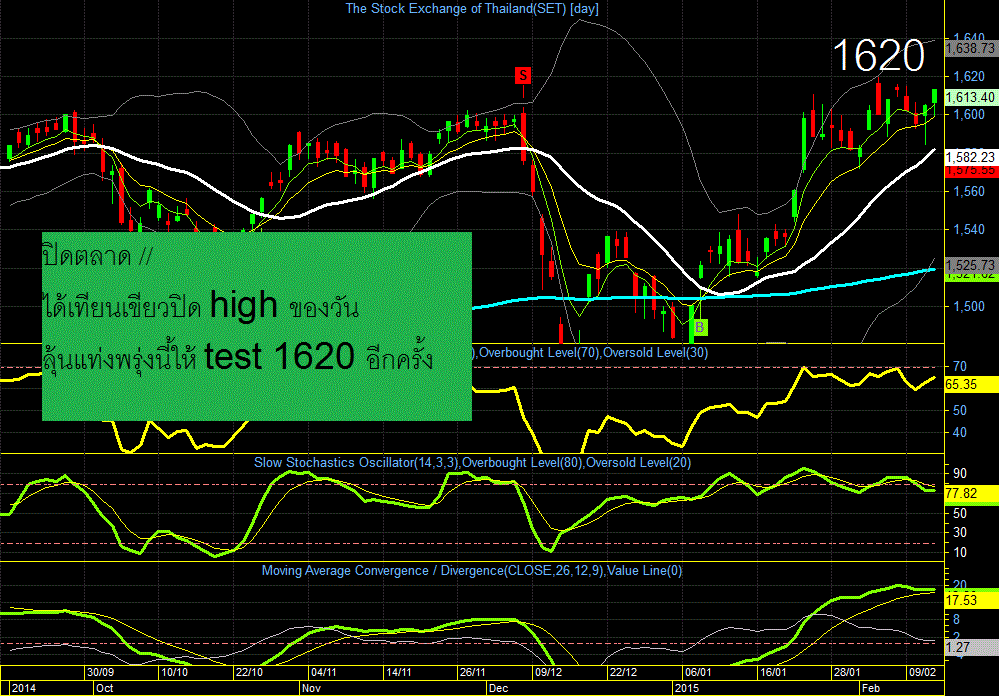Select the 1,638.73 upper band price tag
Viewport: 999px width, 696px height.
[970, 48]
